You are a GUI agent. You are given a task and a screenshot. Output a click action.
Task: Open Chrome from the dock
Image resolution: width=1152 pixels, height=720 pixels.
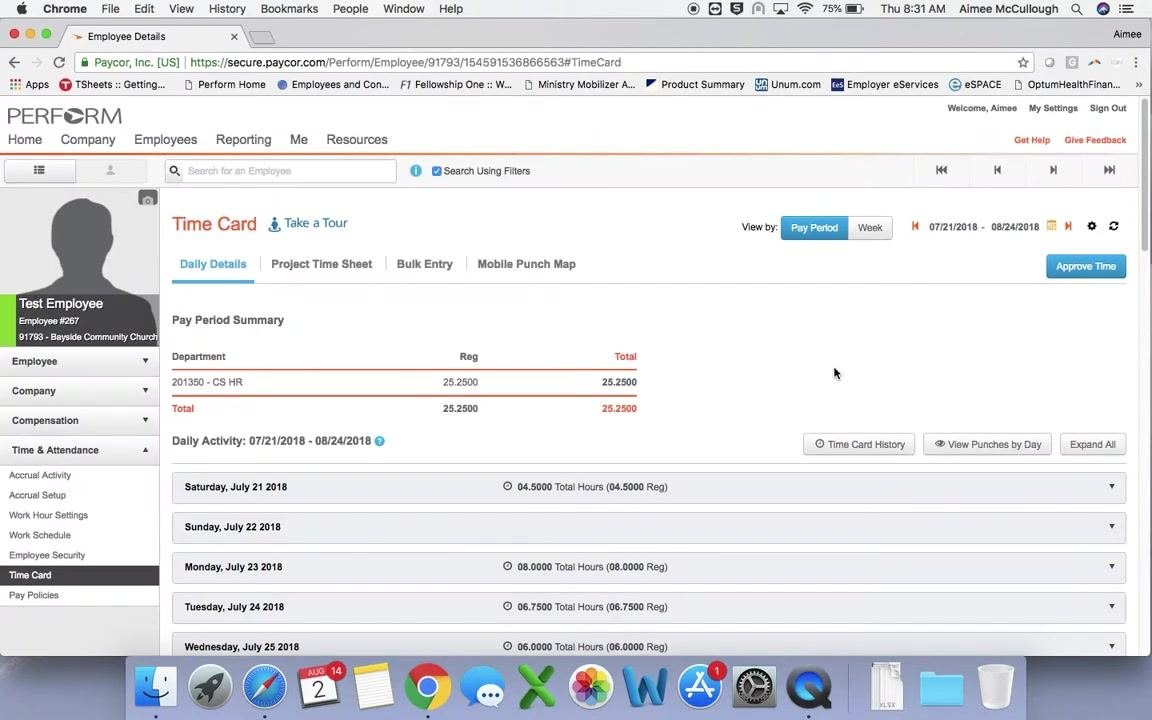427,687
